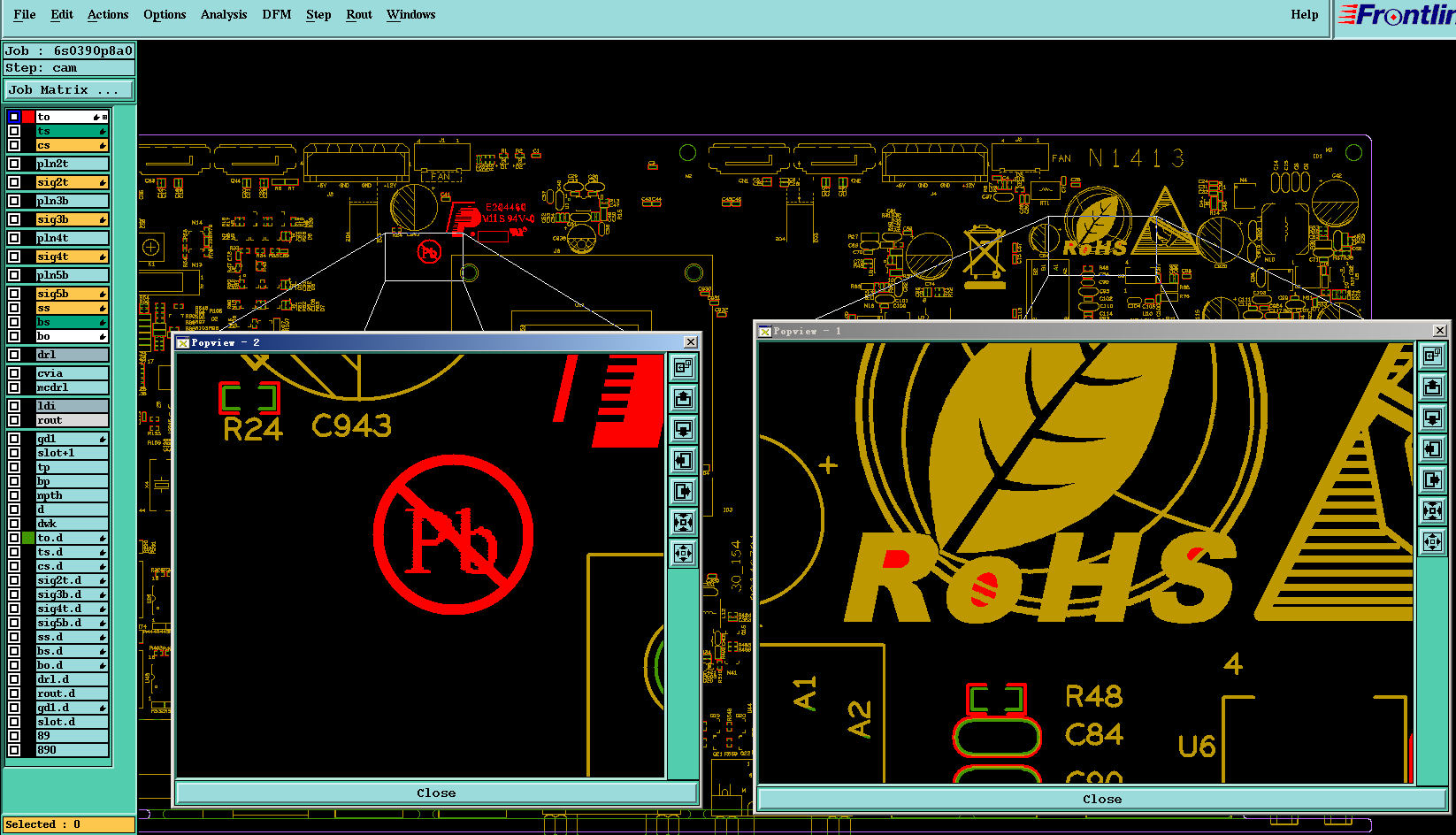The width and height of the screenshot is (1456, 835).
Task: Click the top window-link icon in Popview 1 toolbar
Action: click(1433, 356)
